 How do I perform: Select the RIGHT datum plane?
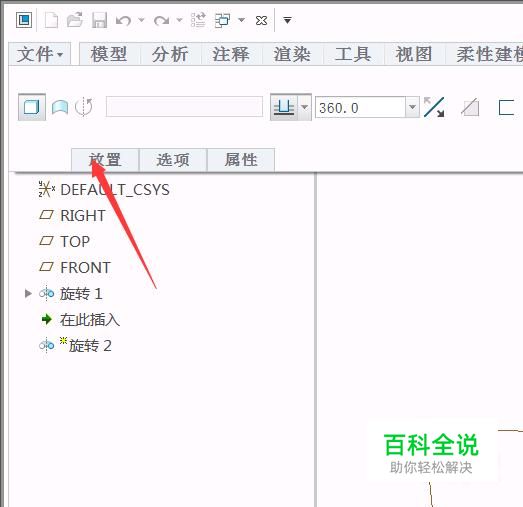pos(83,216)
